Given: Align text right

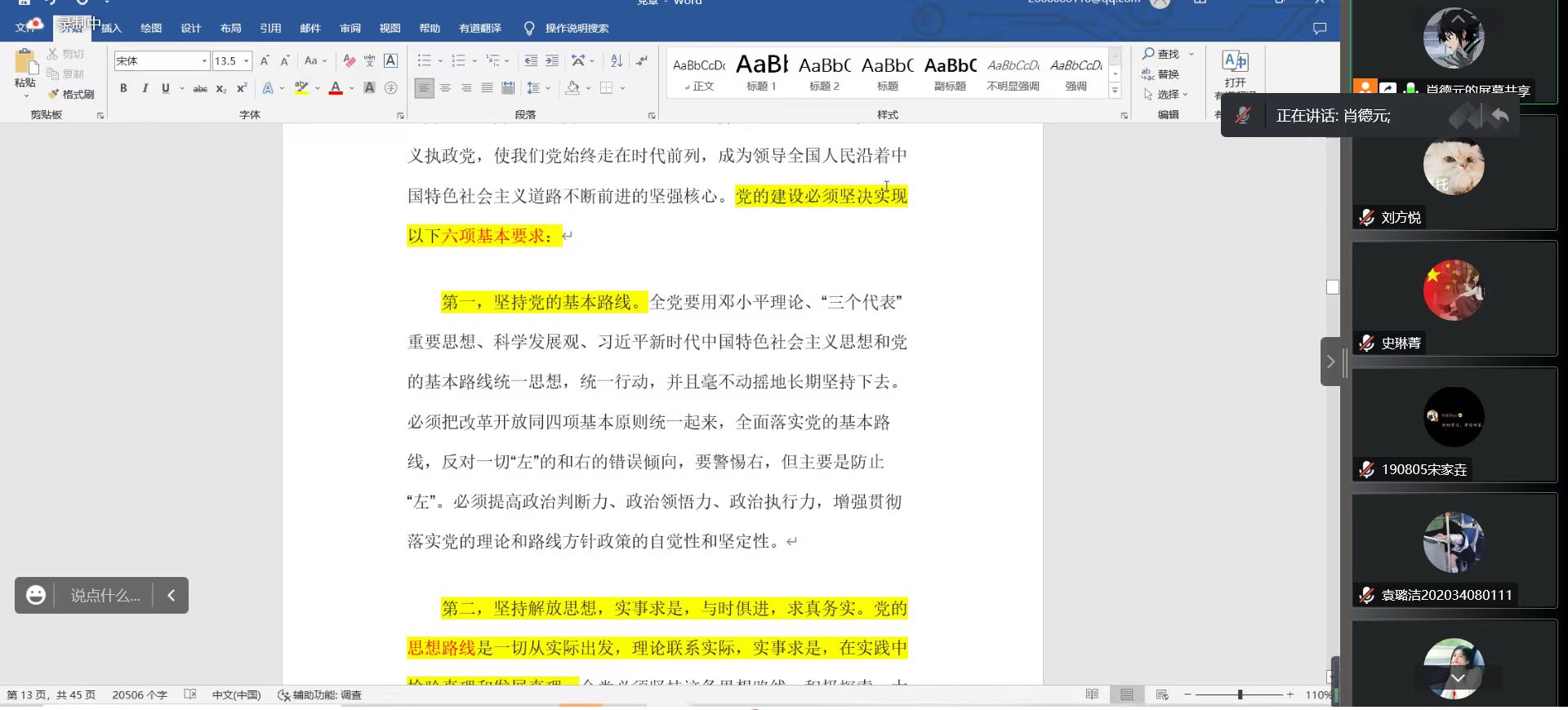Looking at the screenshot, I should [466, 88].
